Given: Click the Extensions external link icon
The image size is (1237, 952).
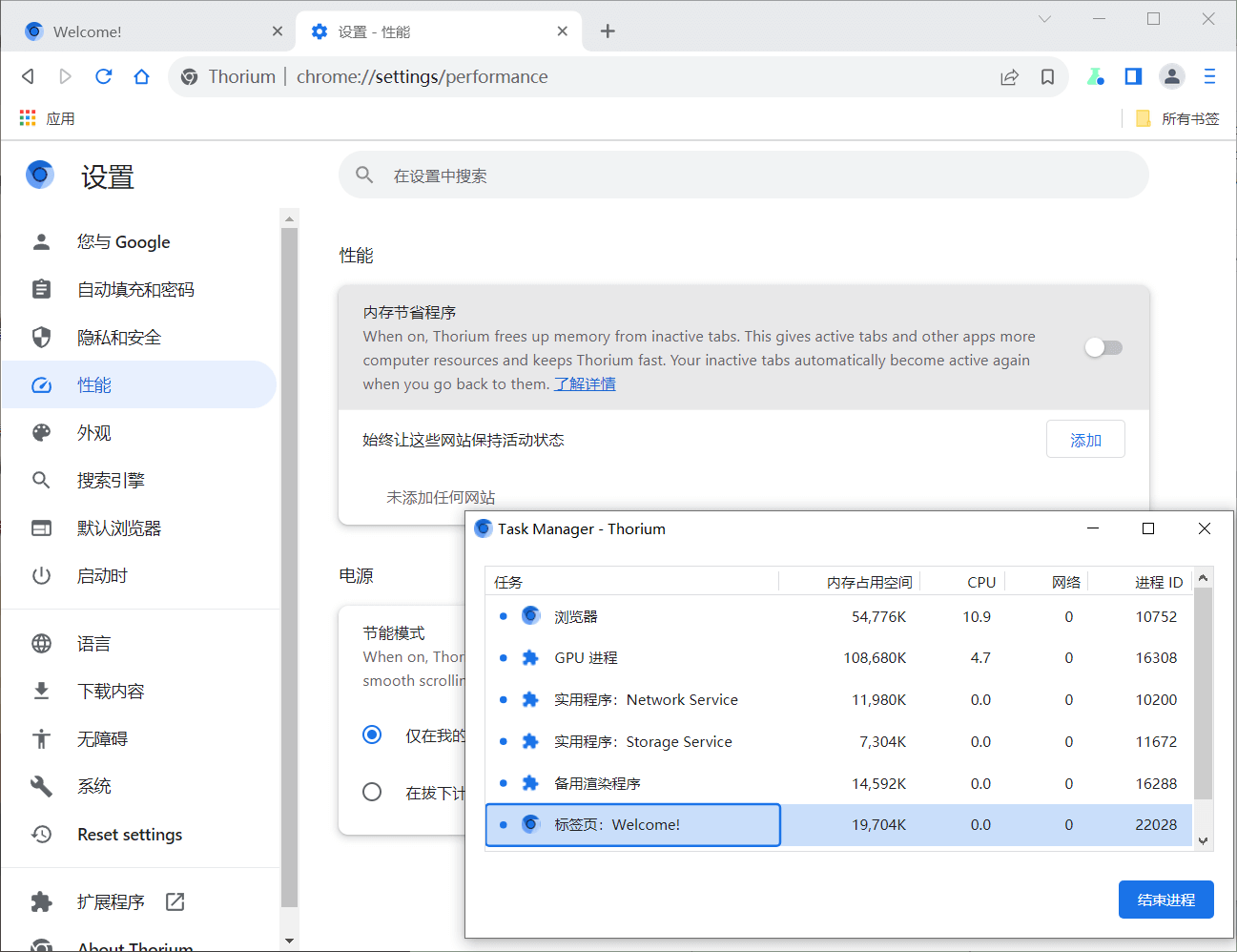Looking at the screenshot, I should click(x=175, y=901).
